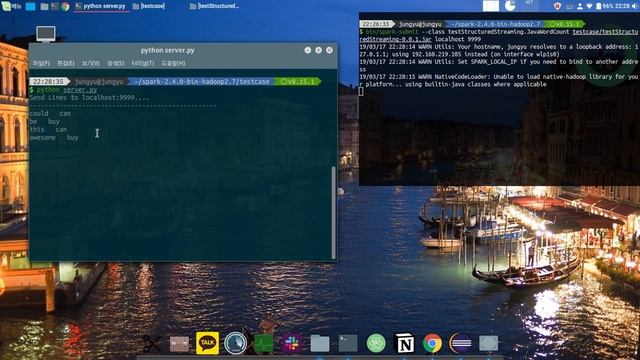Click the 'could can' output line
Screen dimensions: 640x360
(x=50, y=113)
